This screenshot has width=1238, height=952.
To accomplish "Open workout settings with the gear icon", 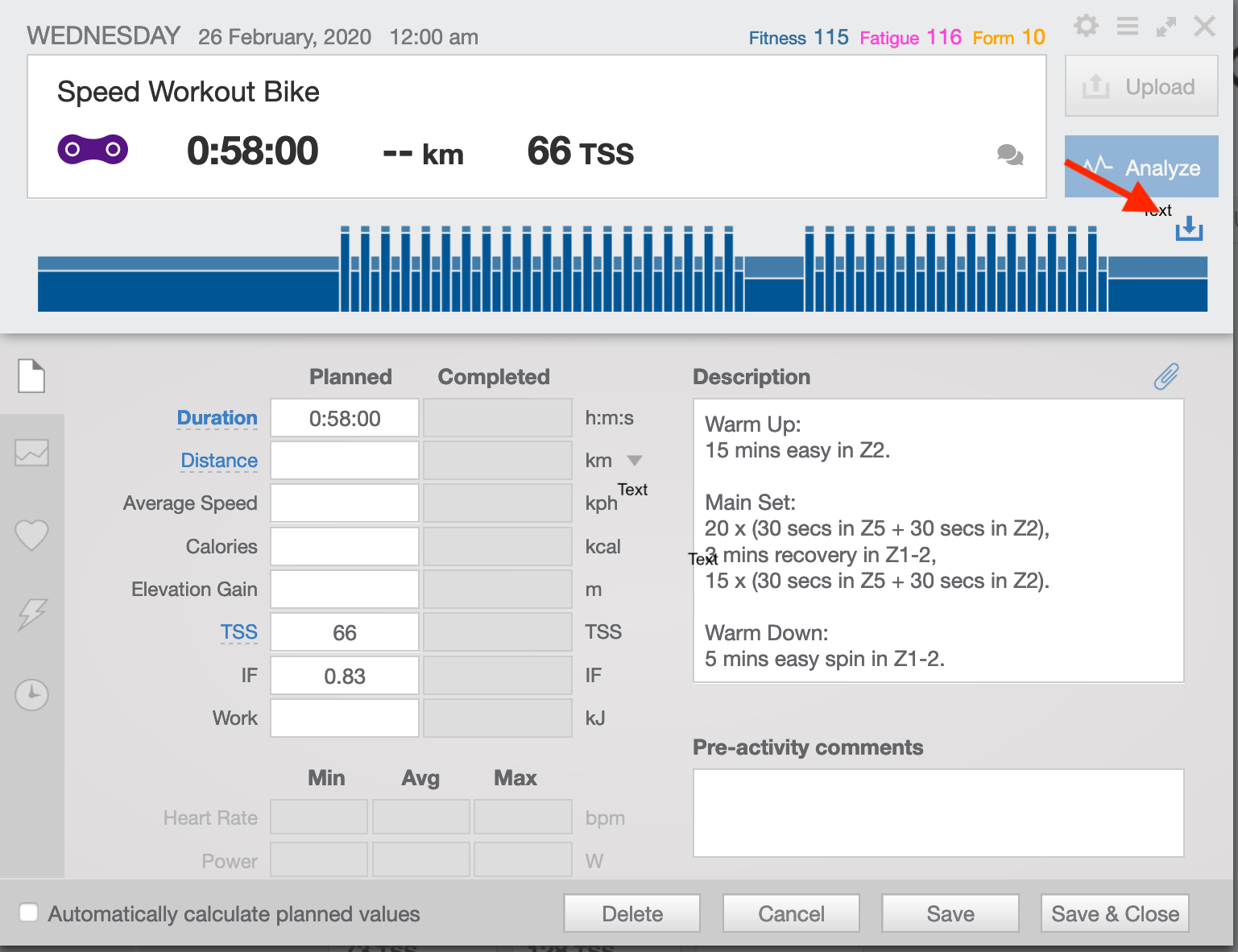I will coord(1086,26).
